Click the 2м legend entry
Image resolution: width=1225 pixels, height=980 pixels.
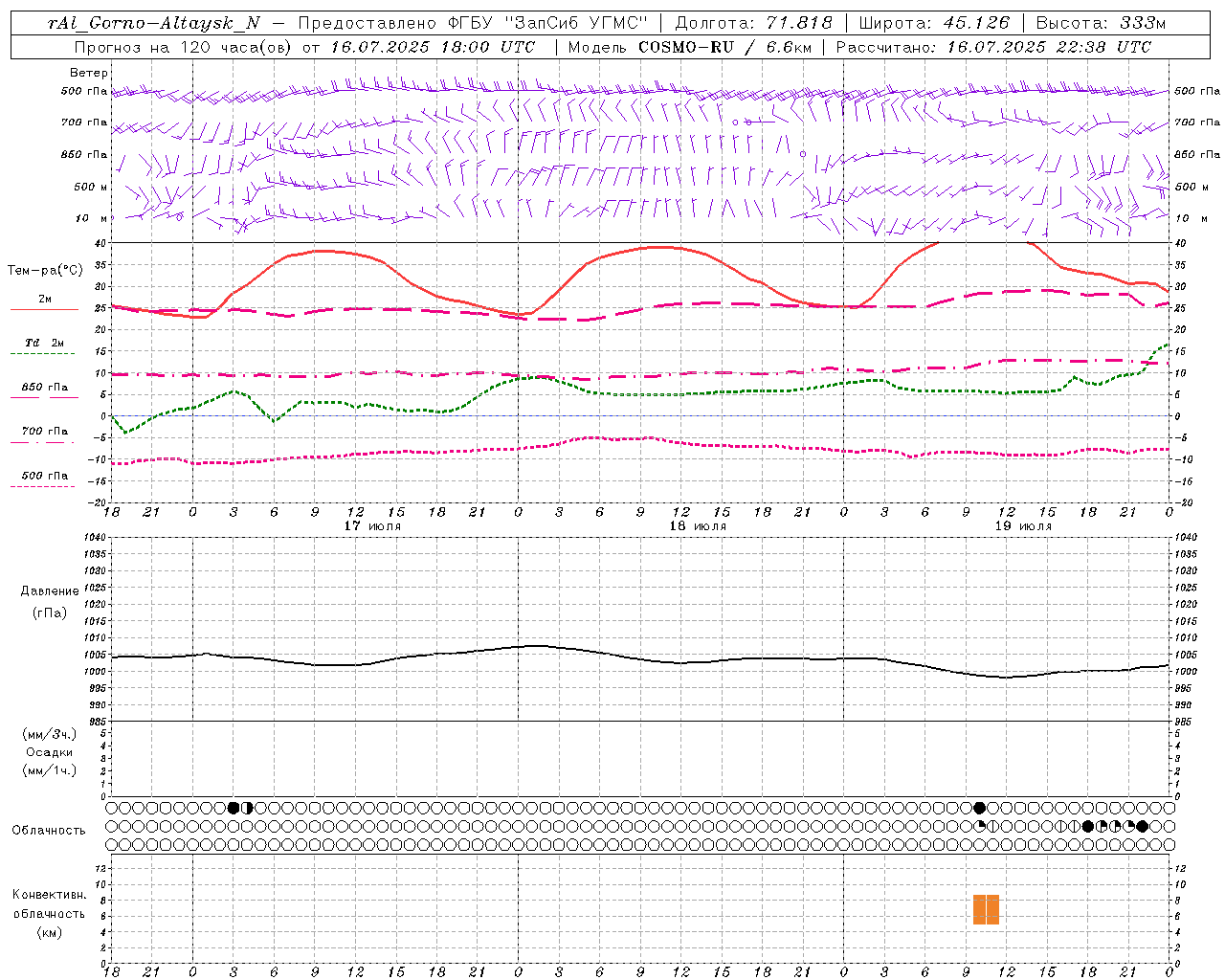click(45, 300)
